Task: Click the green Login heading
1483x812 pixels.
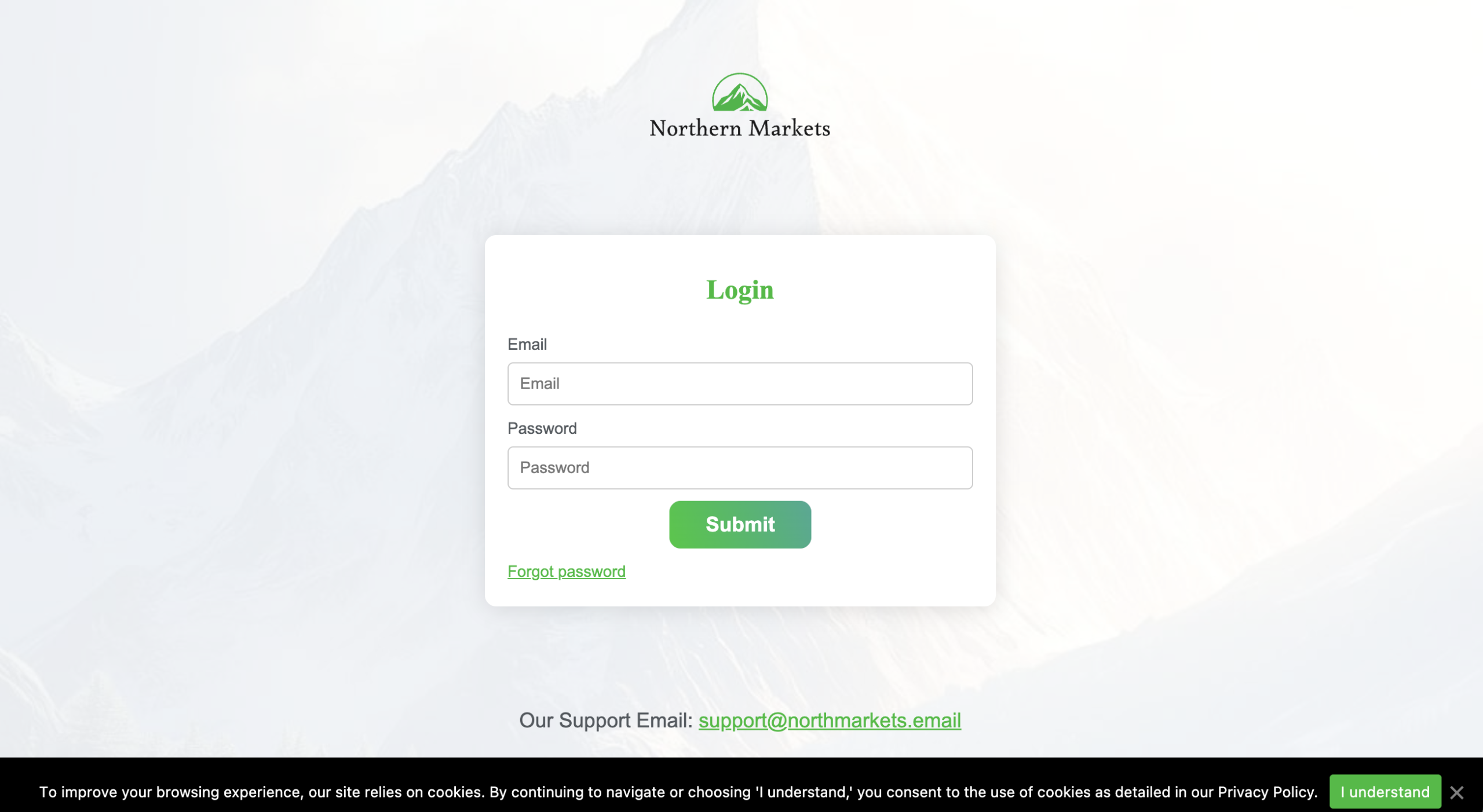Action: (740, 290)
